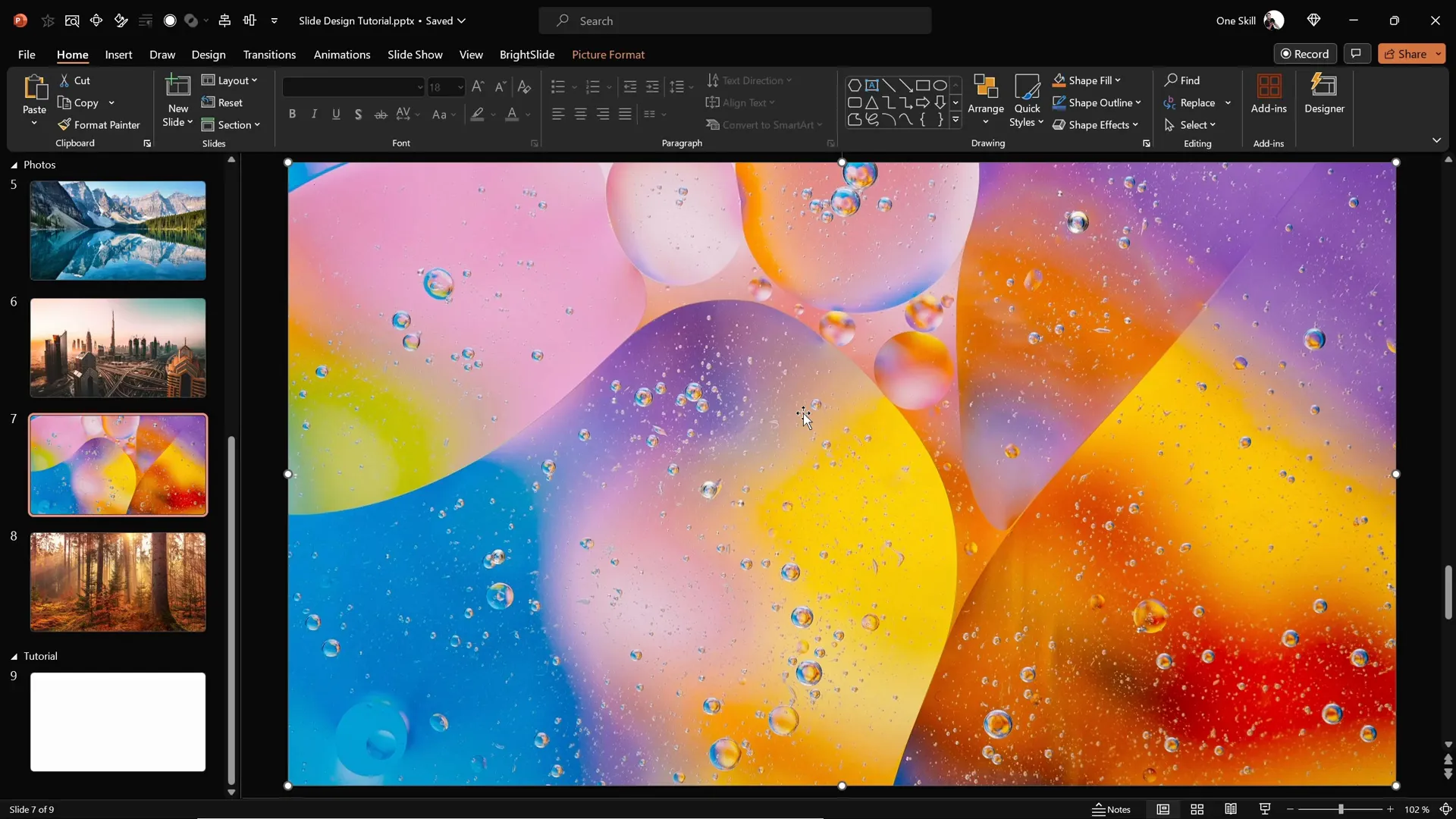
Task: Select the Format Painter tool
Action: [x=99, y=124]
